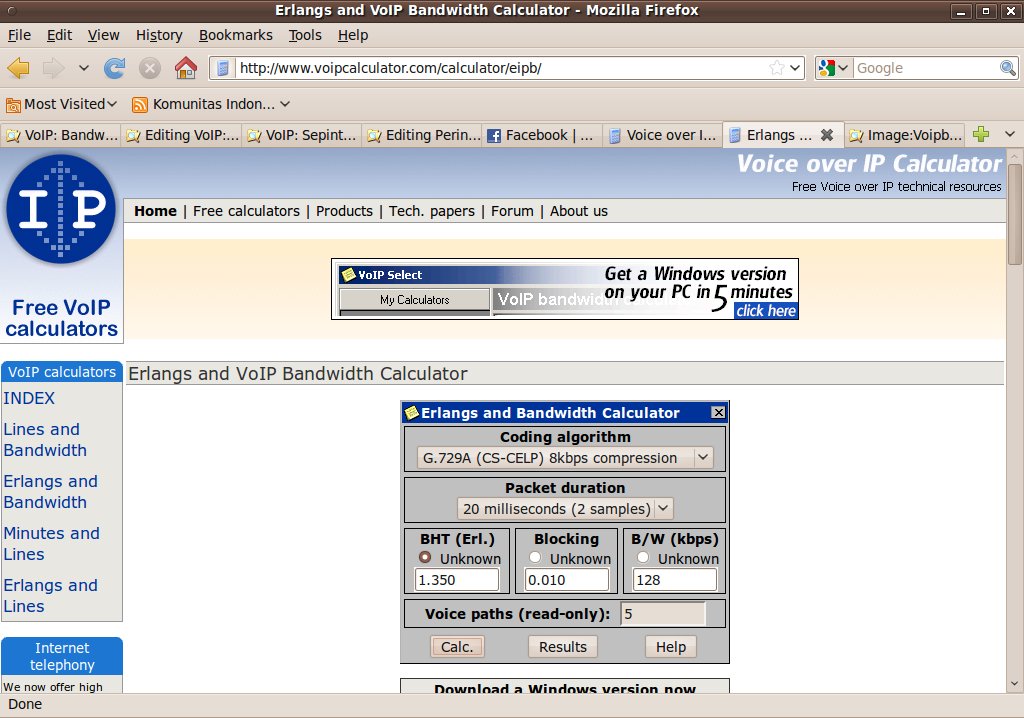The height and width of the screenshot is (718, 1024).
Task: Open the Products link
Action: [344, 211]
